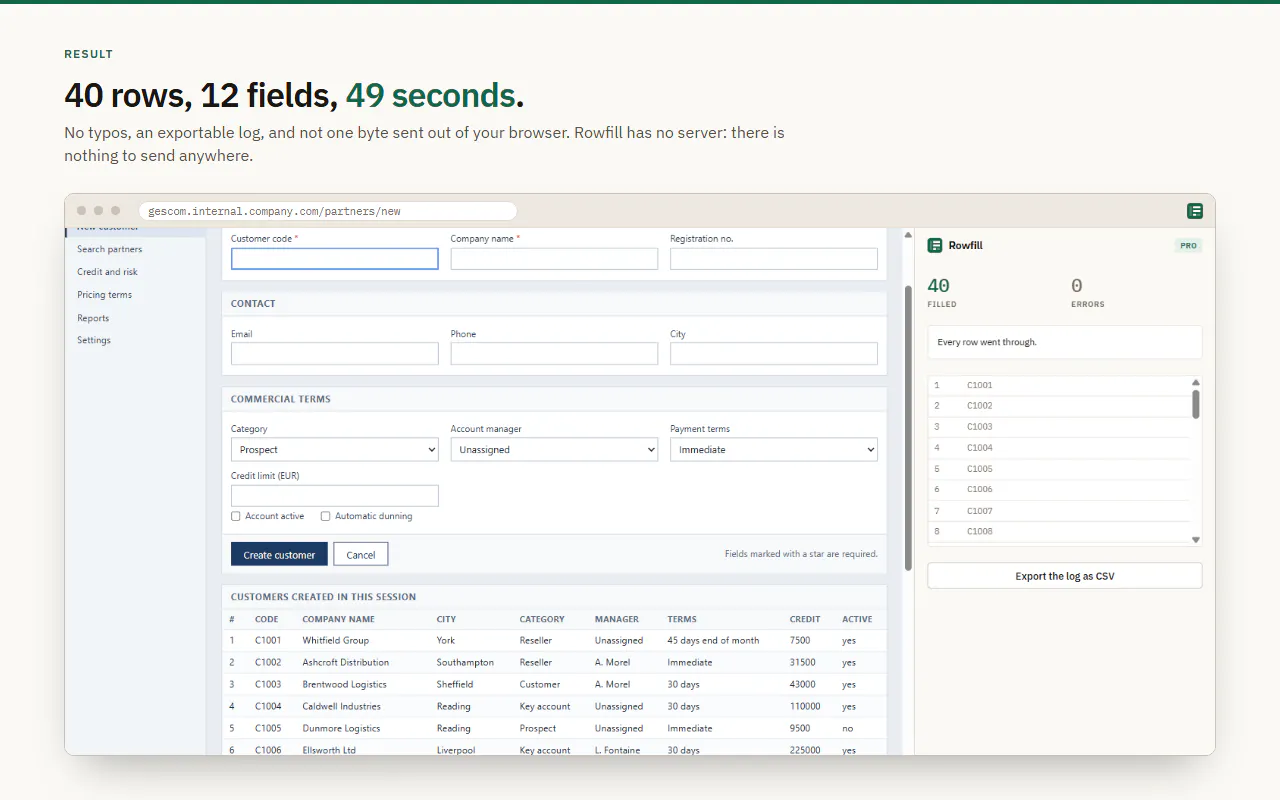This screenshot has height=800, width=1280.
Task: Click Ellsworth Ltd in customers table
Action: click(329, 750)
